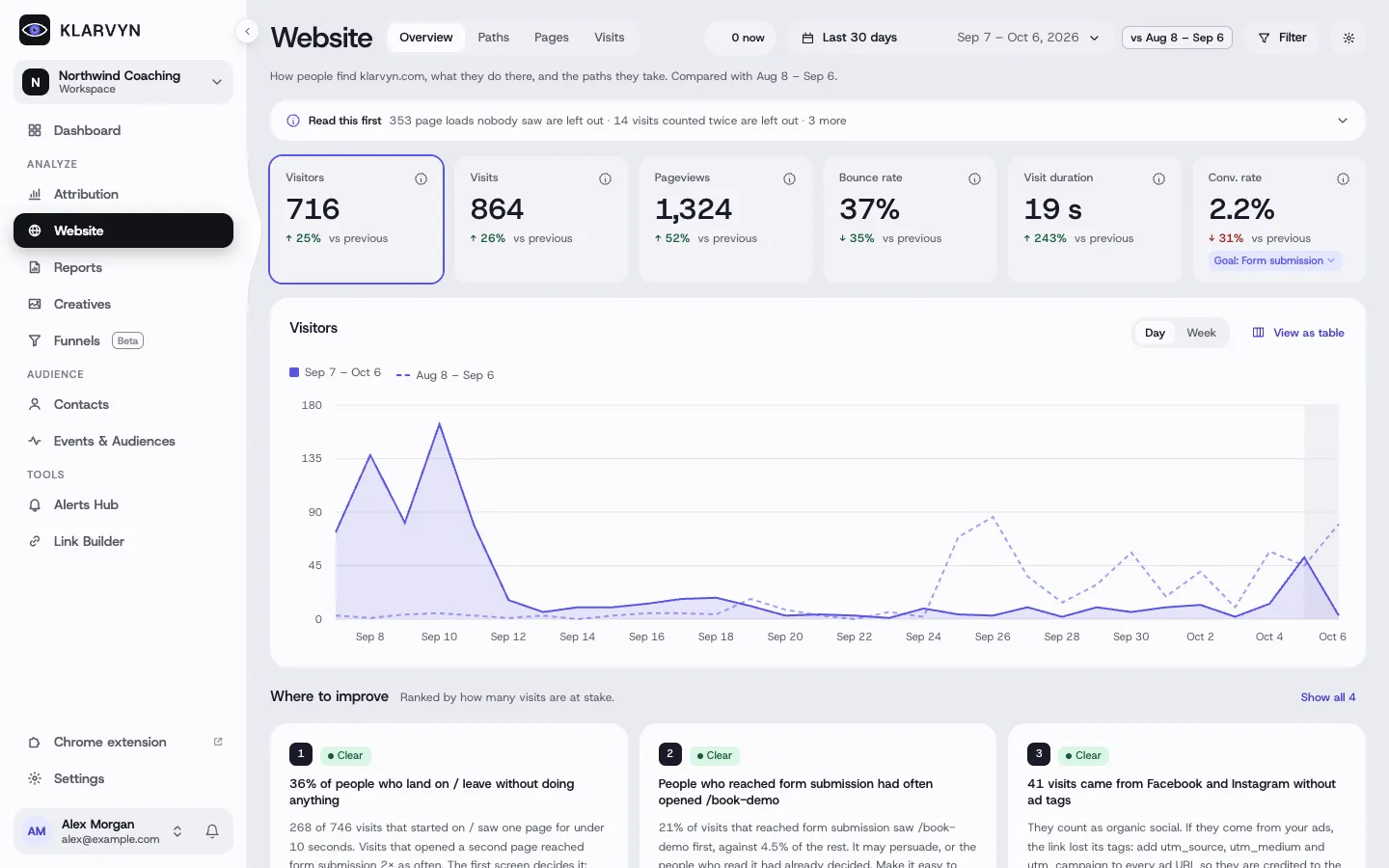Click the 0 now live visitors pill

(x=743, y=38)
